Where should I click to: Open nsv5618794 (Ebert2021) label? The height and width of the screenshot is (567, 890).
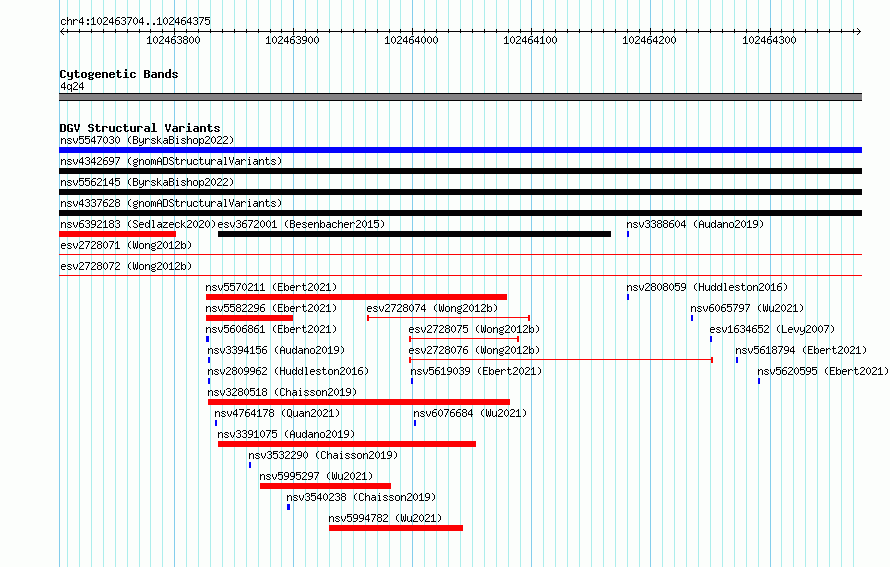pos(801,350)
